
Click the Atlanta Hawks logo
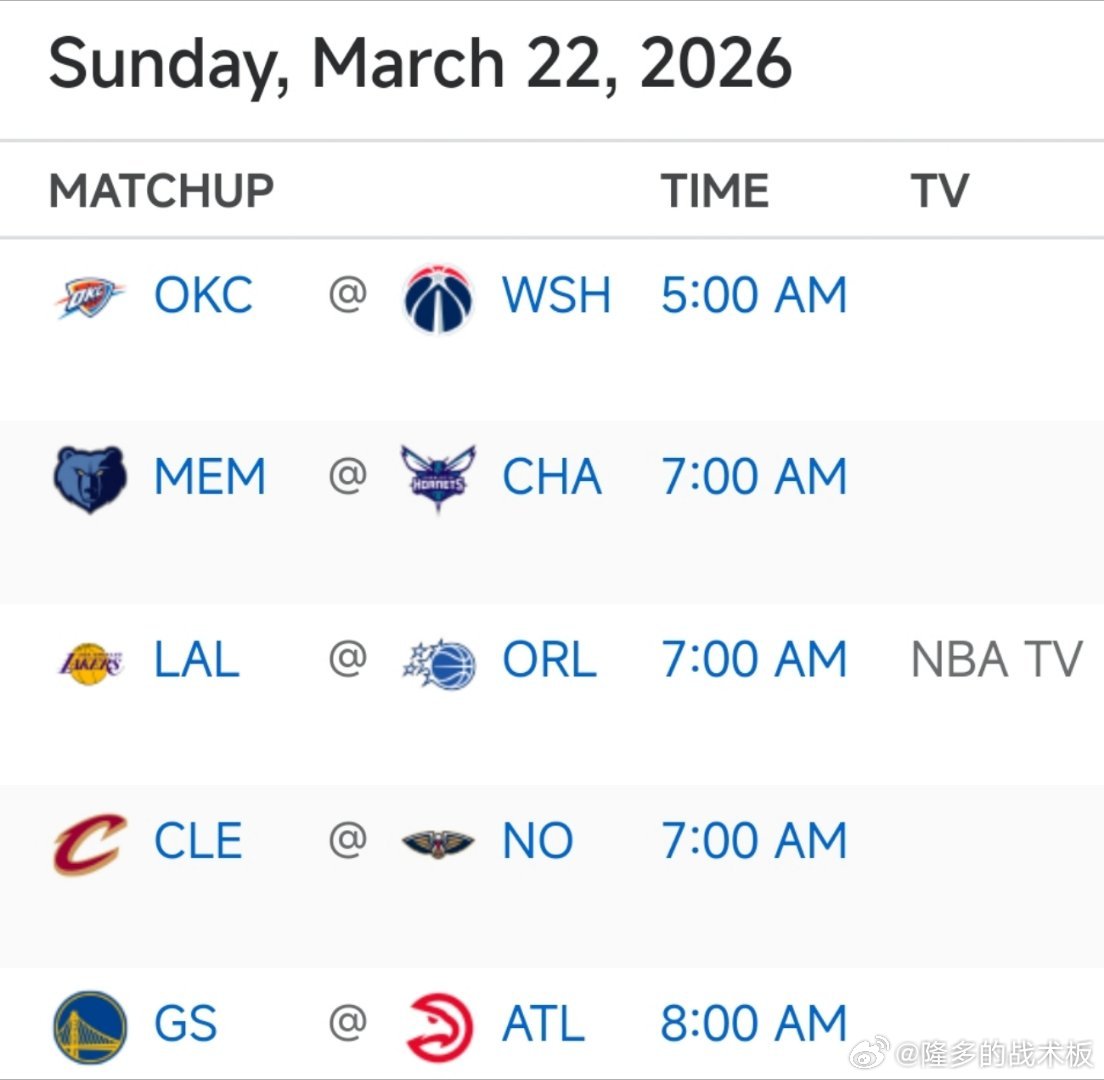[438, 1026]
